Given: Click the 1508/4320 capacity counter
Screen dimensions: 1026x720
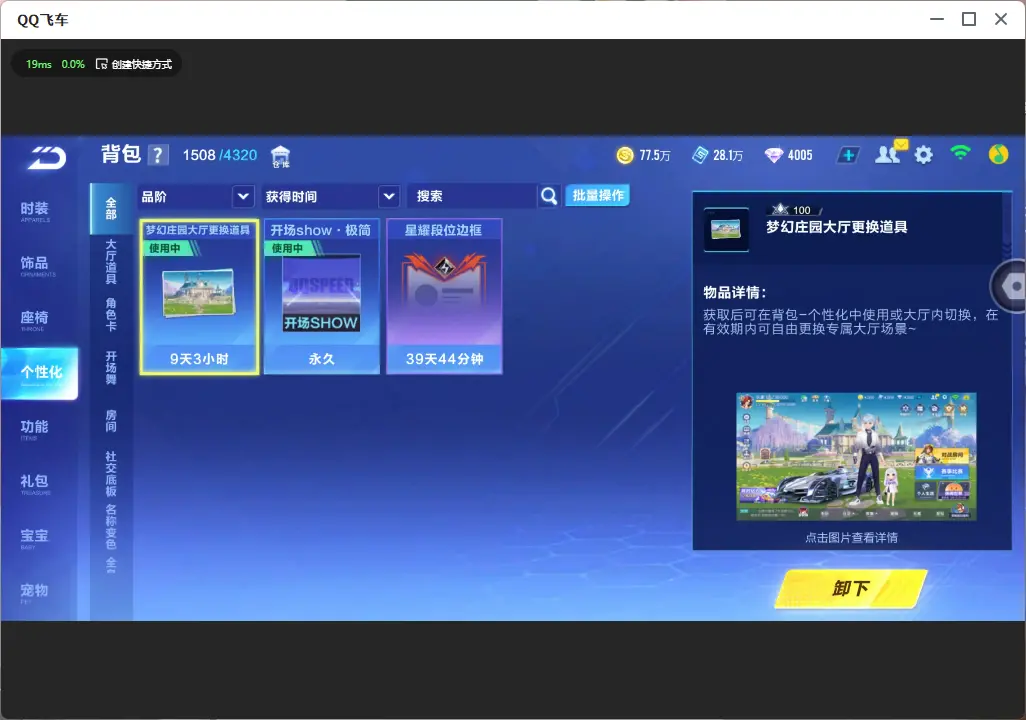Looking at the screenshot, I should [220, 155].
